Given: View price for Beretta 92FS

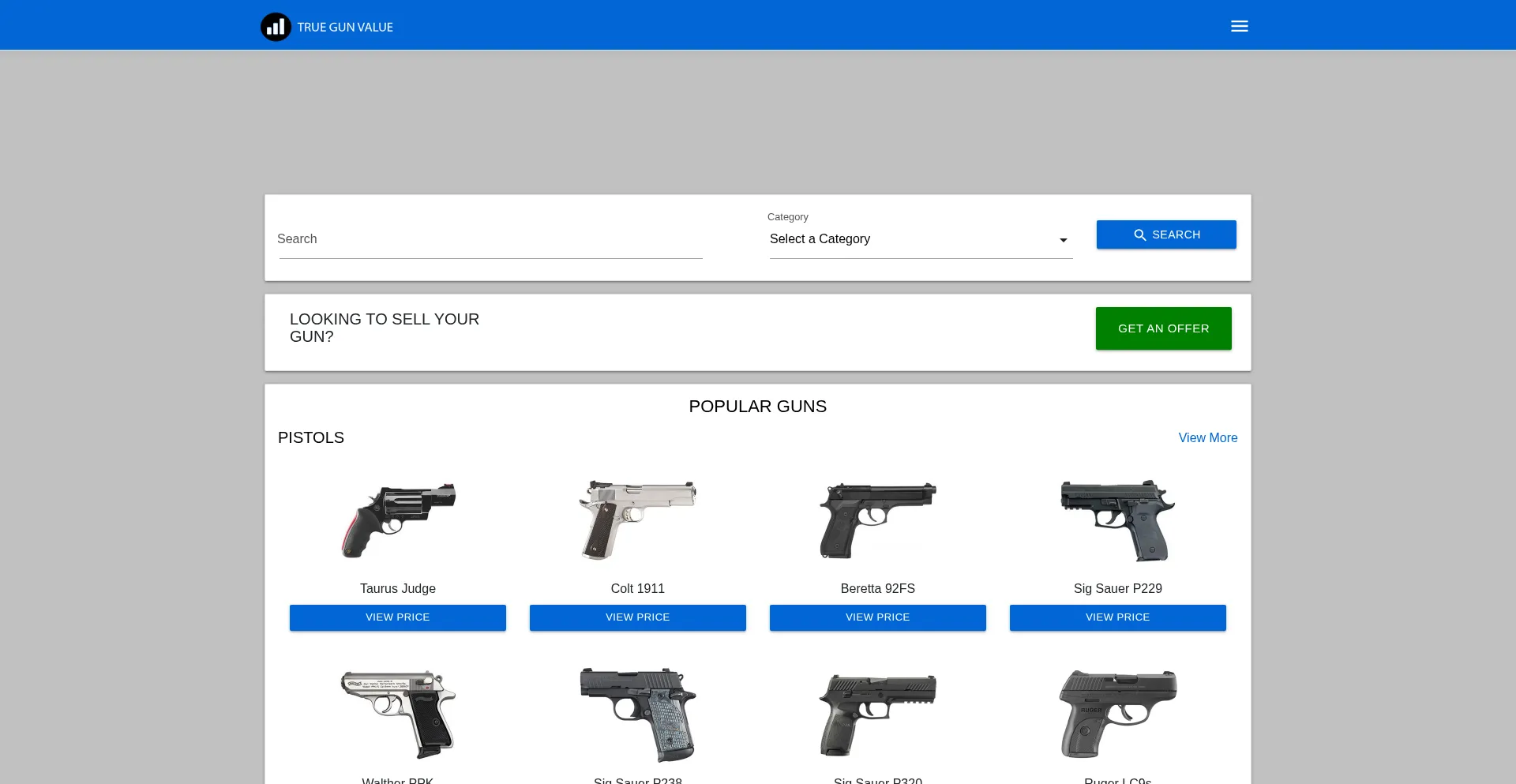Looking at the screenshot, I should 877,617.
